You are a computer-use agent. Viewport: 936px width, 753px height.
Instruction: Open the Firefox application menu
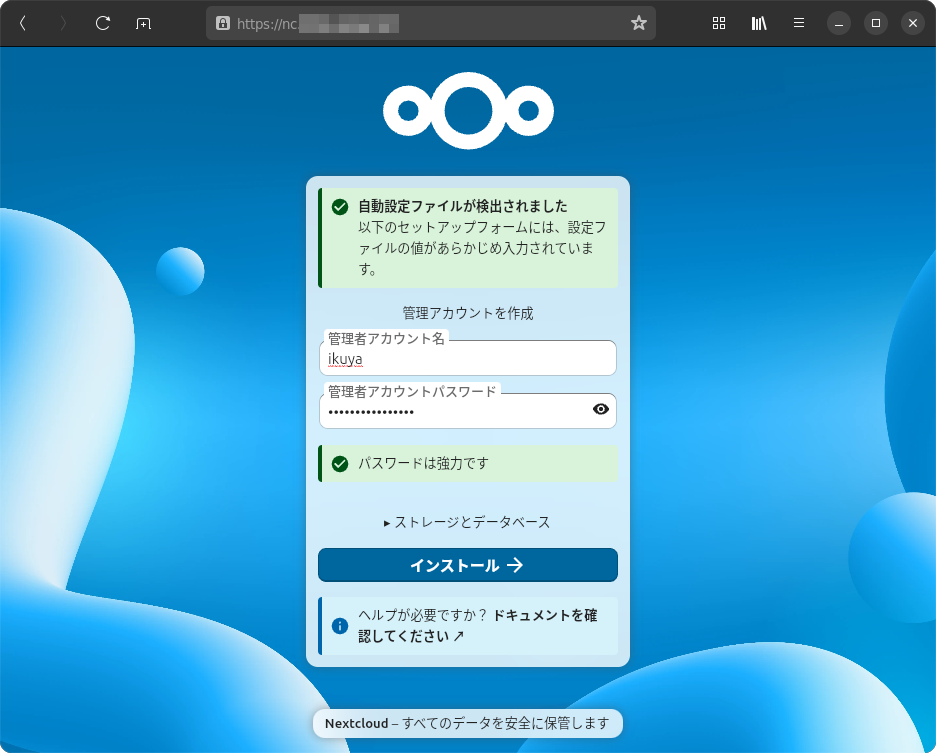tap(798, 22)
